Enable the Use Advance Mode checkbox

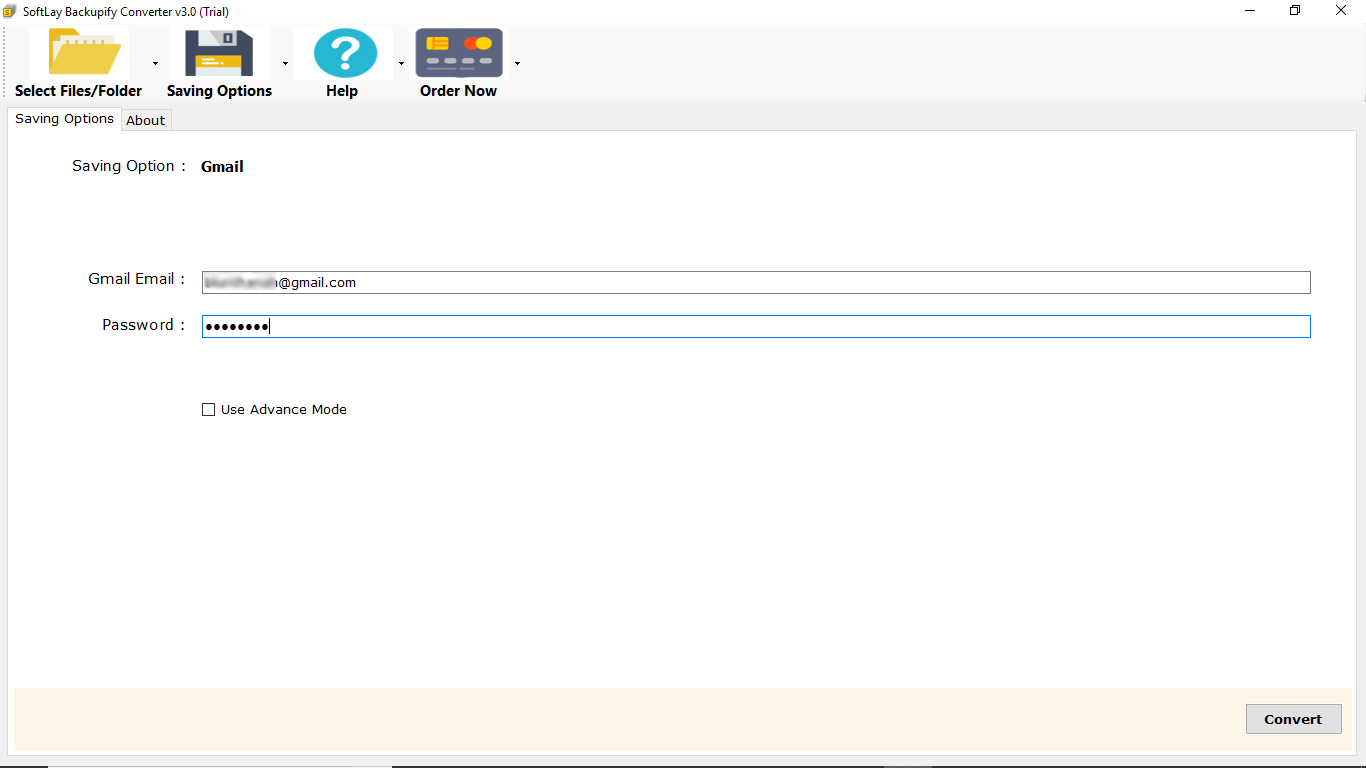pyautogui.click(x=209, y=410)
